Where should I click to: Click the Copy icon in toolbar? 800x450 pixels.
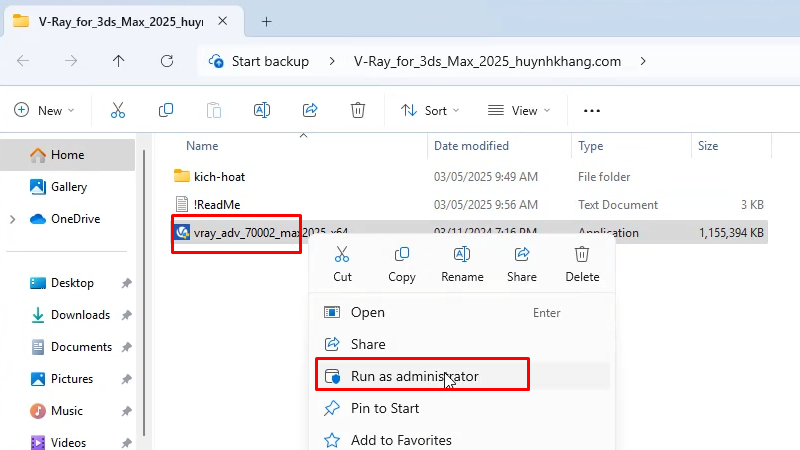pos(166,110)
